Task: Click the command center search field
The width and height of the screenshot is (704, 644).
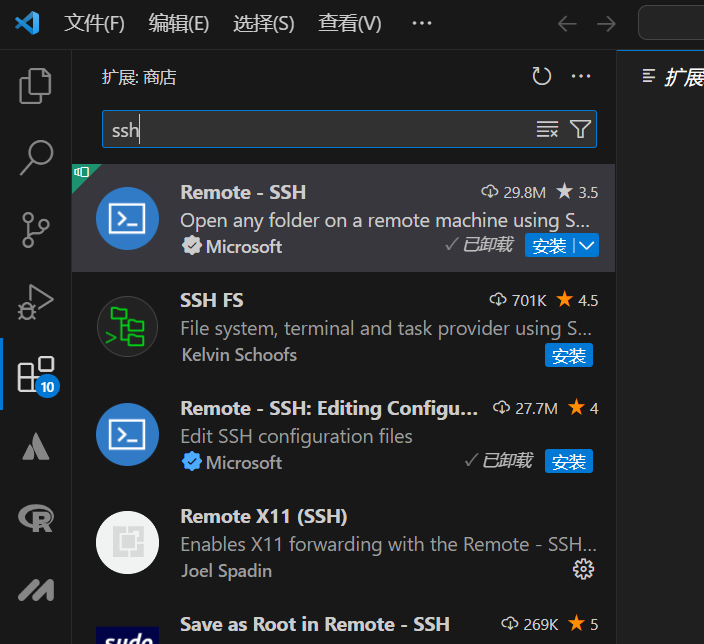Action: [671, 22]
